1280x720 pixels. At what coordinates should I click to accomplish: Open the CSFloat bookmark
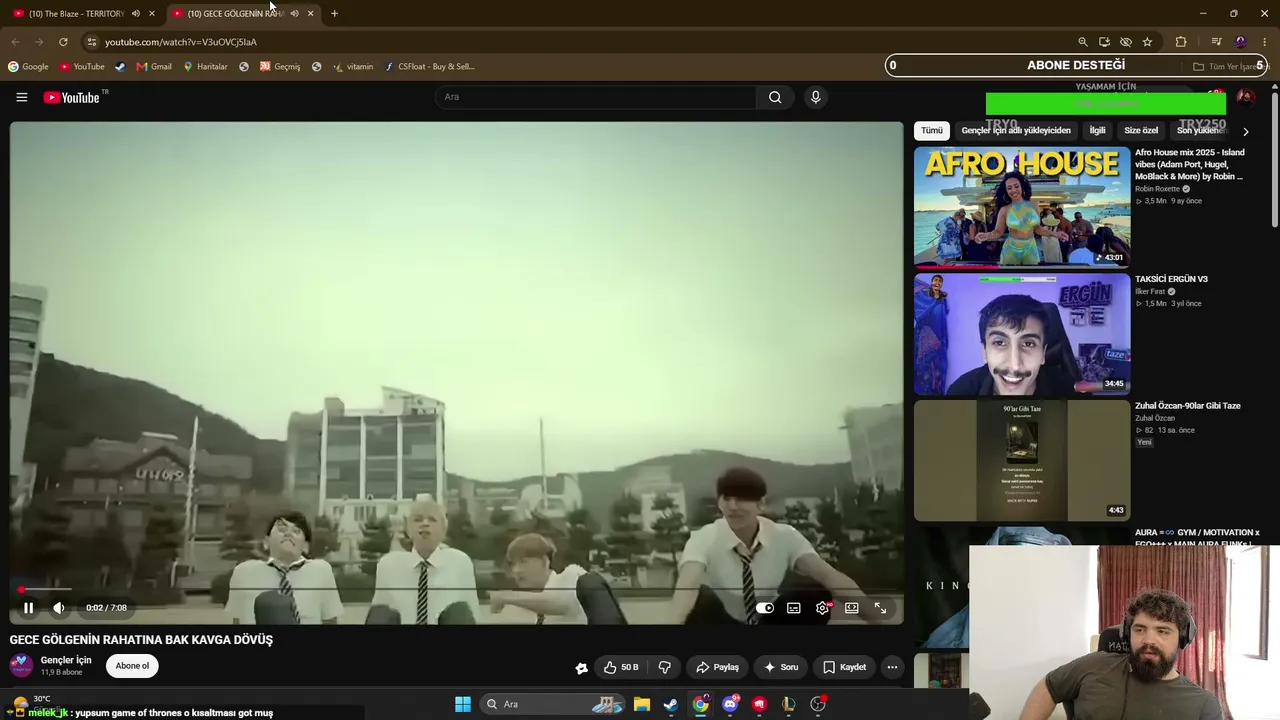coord(430,67)
